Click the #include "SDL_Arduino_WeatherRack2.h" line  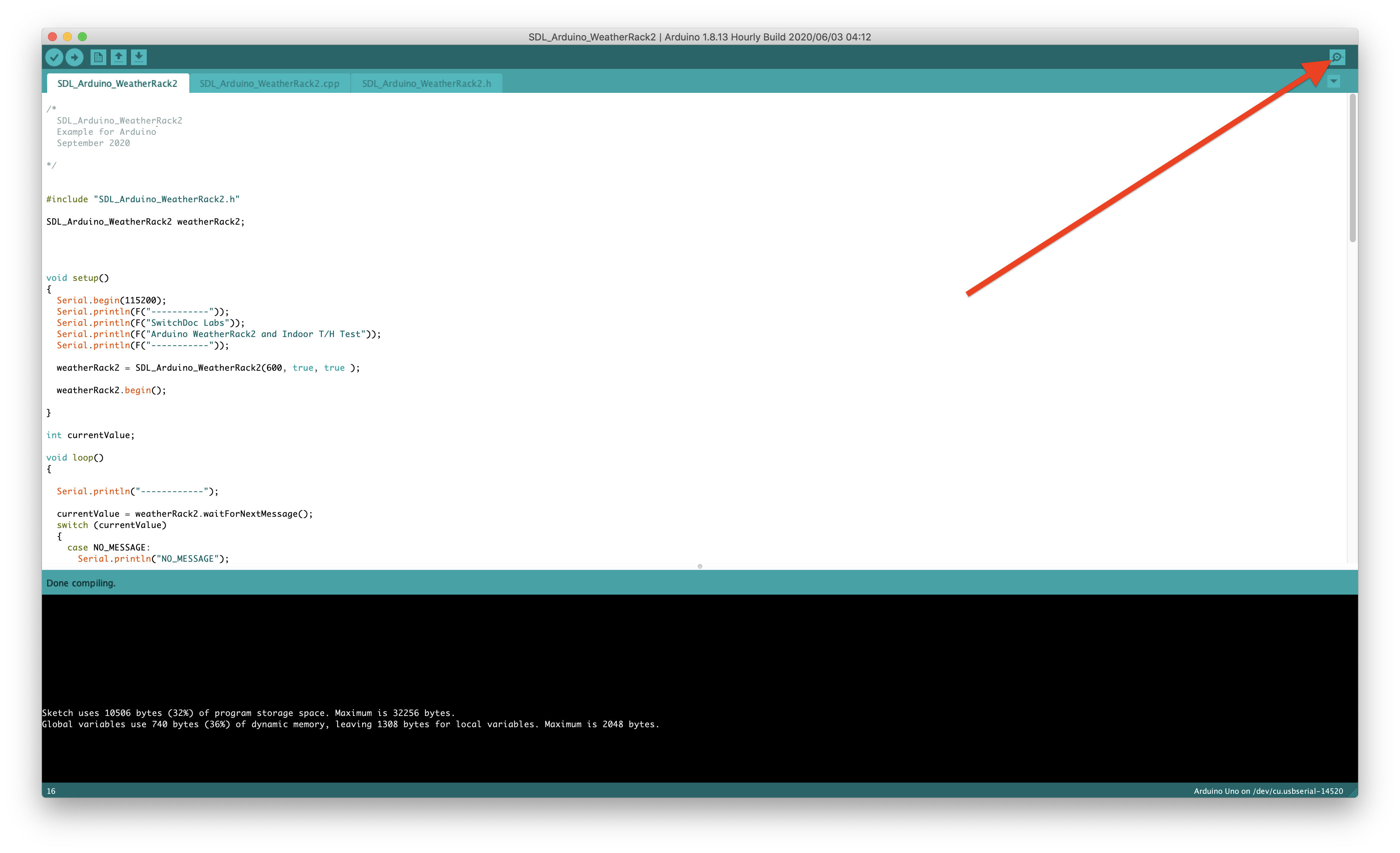click(x=143, y=200)
